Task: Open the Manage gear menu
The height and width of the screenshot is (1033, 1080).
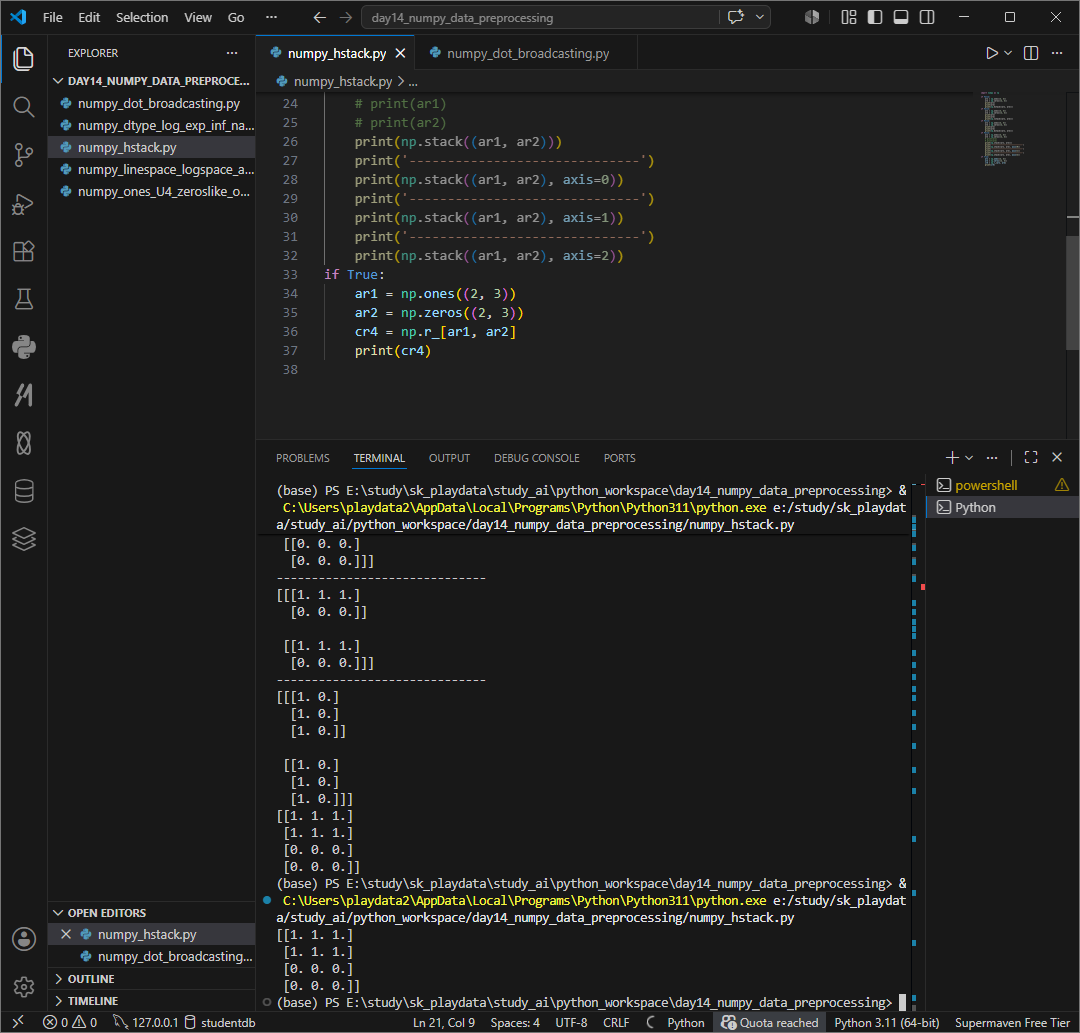Action: click(23, 987)
